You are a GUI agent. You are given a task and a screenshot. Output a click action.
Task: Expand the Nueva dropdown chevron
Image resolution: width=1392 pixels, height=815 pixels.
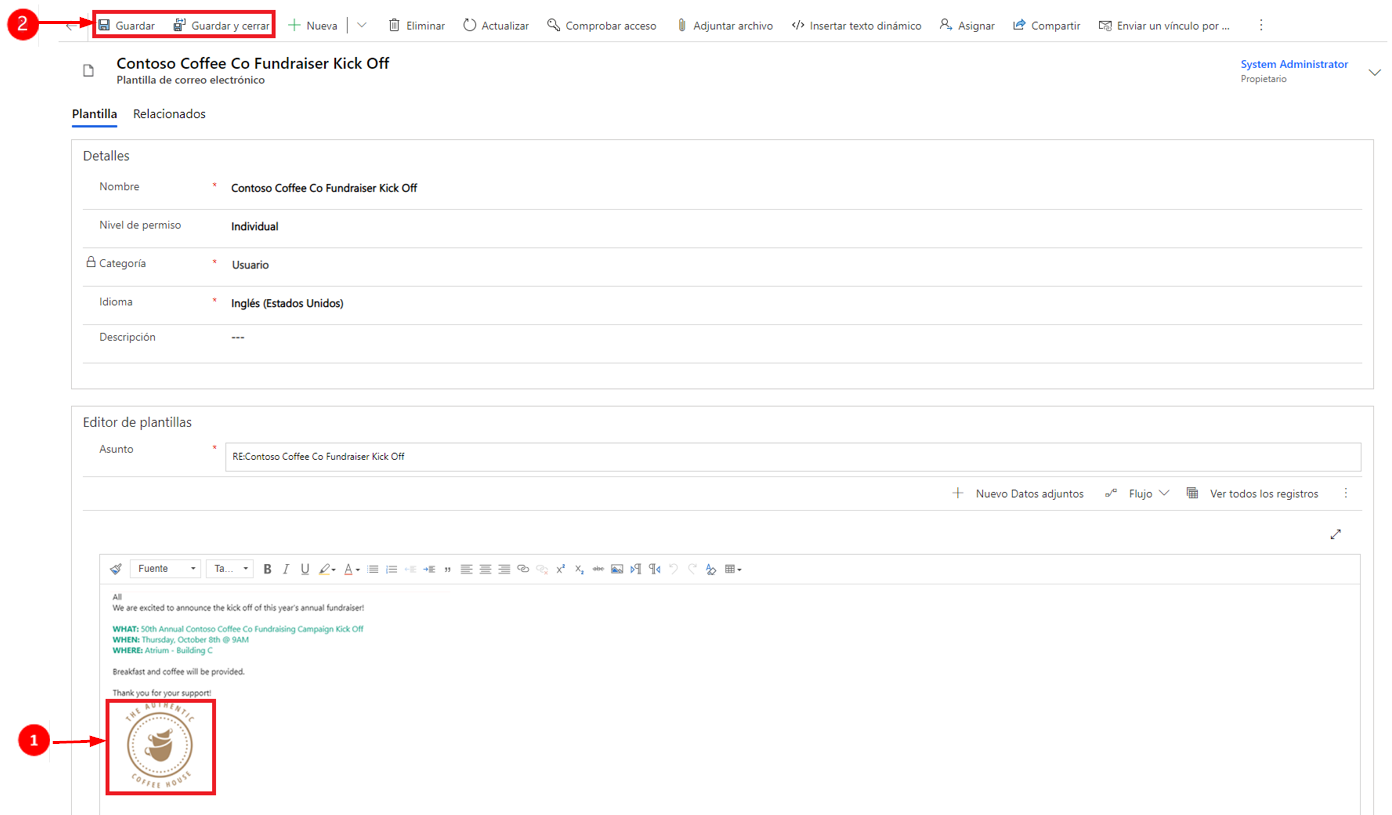(x=362, y=25)
